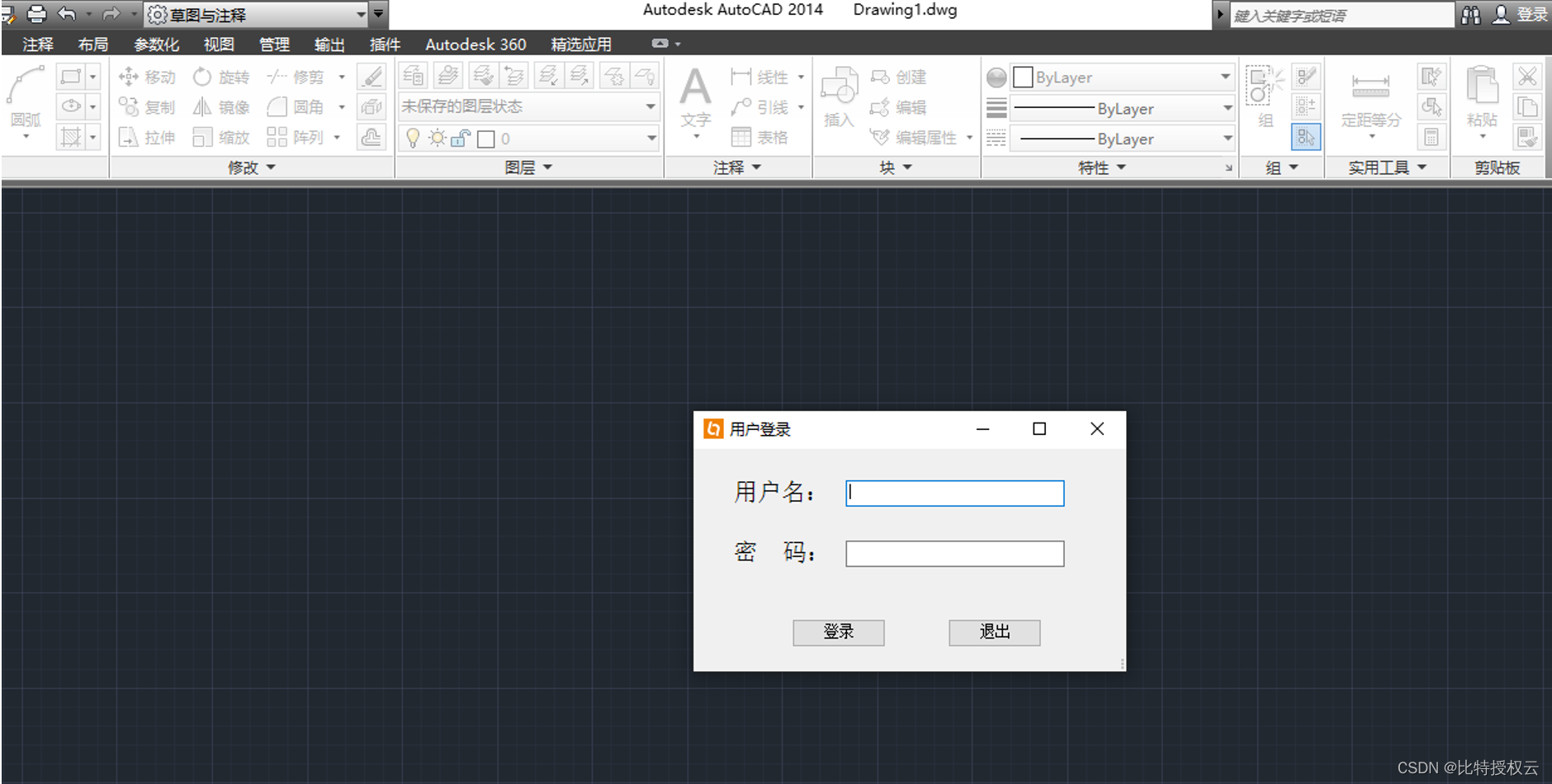Toggle the highlighted group selection button

(1306, 137)
